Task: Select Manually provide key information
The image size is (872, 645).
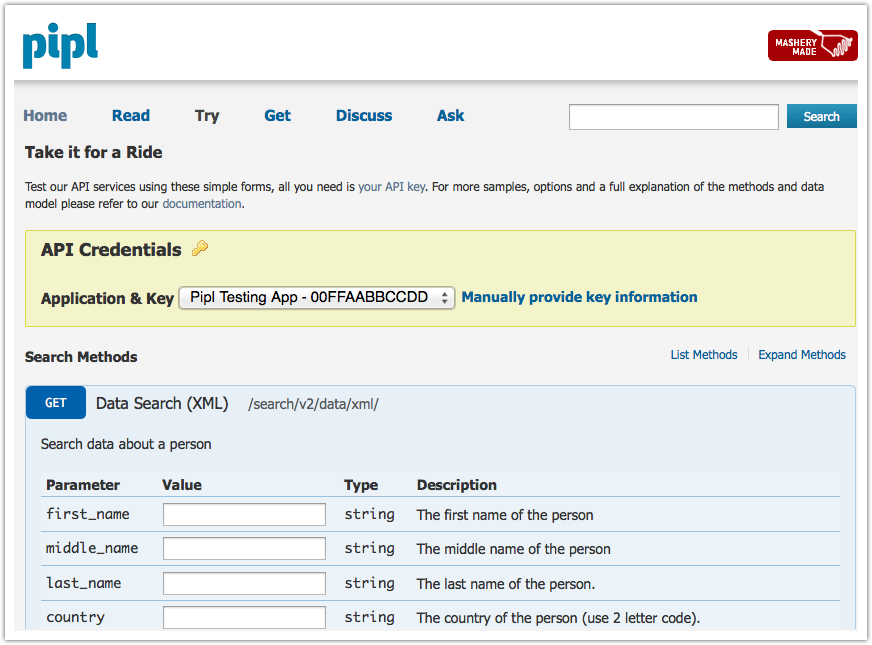Action: click(579, 297)
